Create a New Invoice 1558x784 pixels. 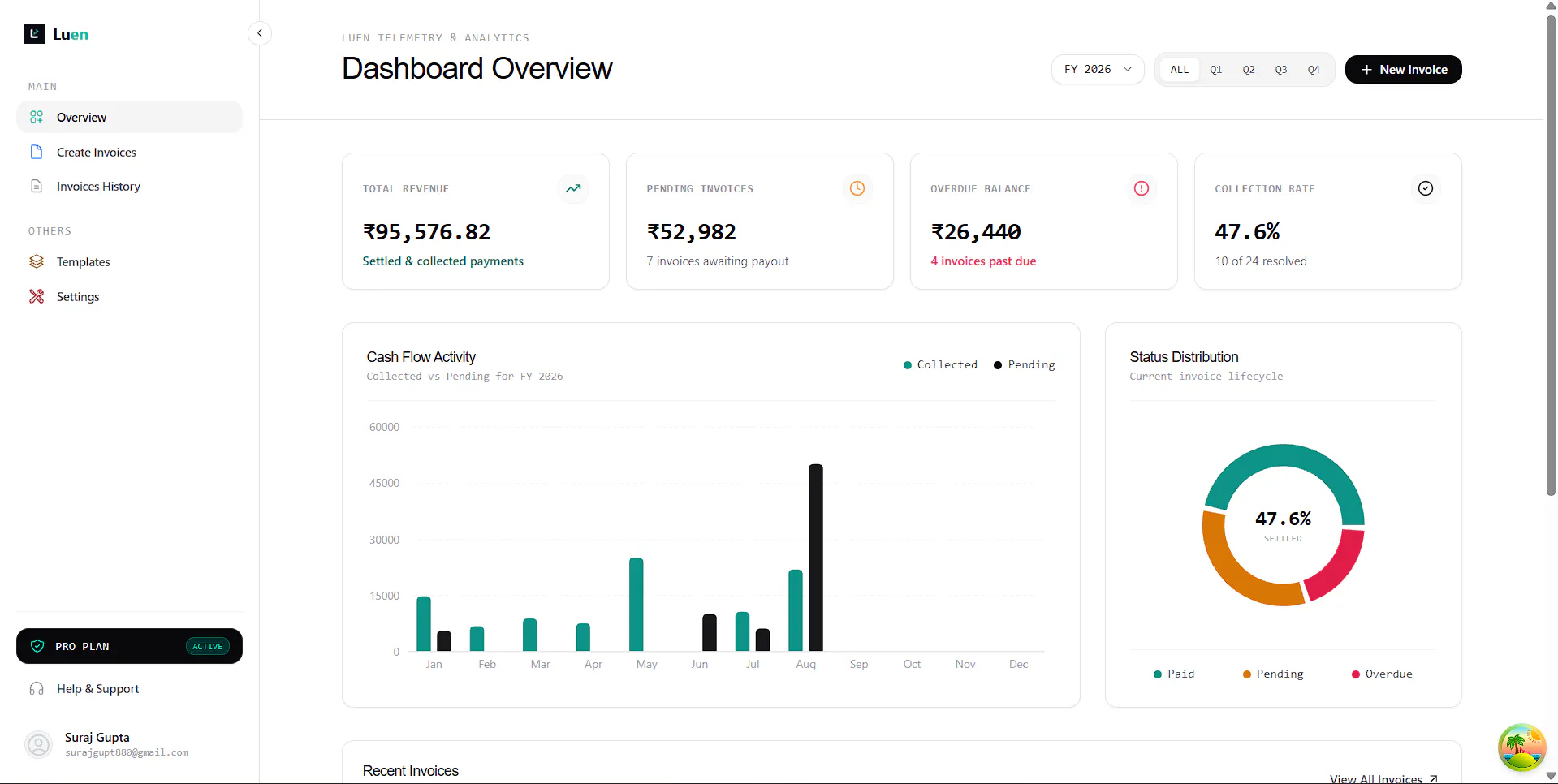[x=1404, y=70]
